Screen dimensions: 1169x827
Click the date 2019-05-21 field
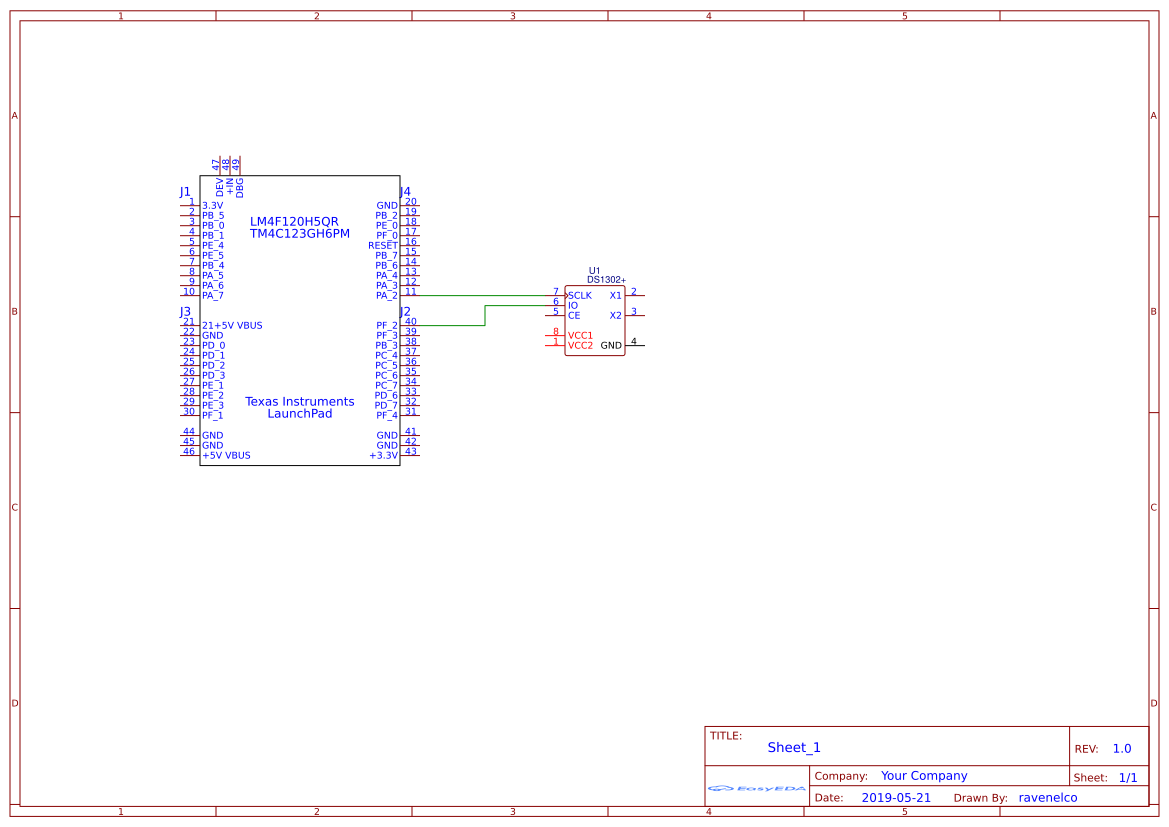point(896,797)
